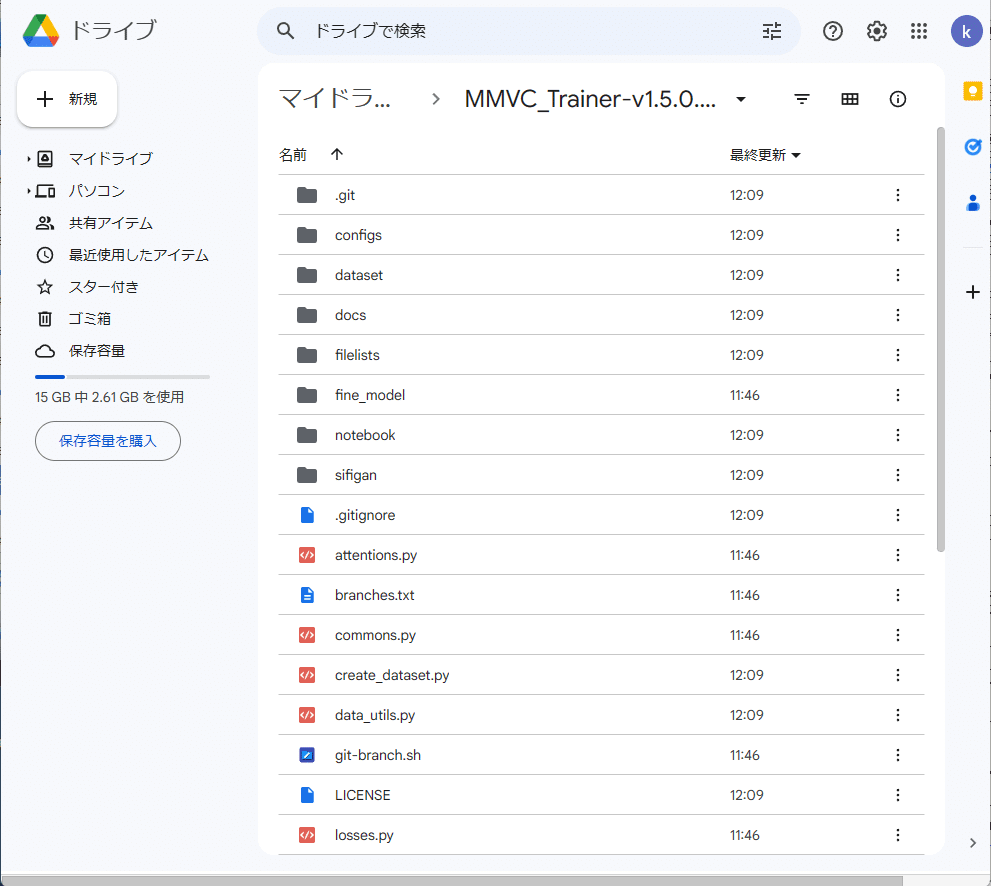
Task: Open the account avatar k
Action: 966,31
